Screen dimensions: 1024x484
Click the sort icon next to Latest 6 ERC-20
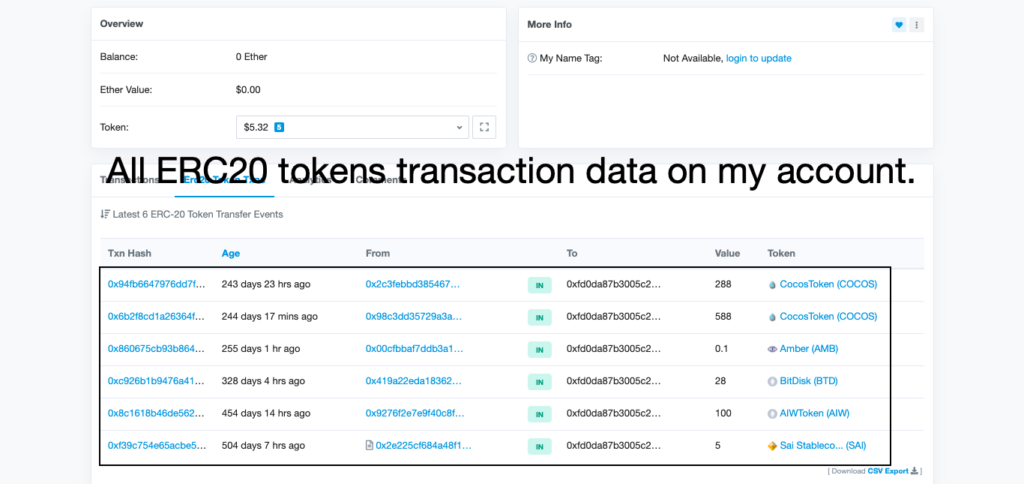pos(104,214)
